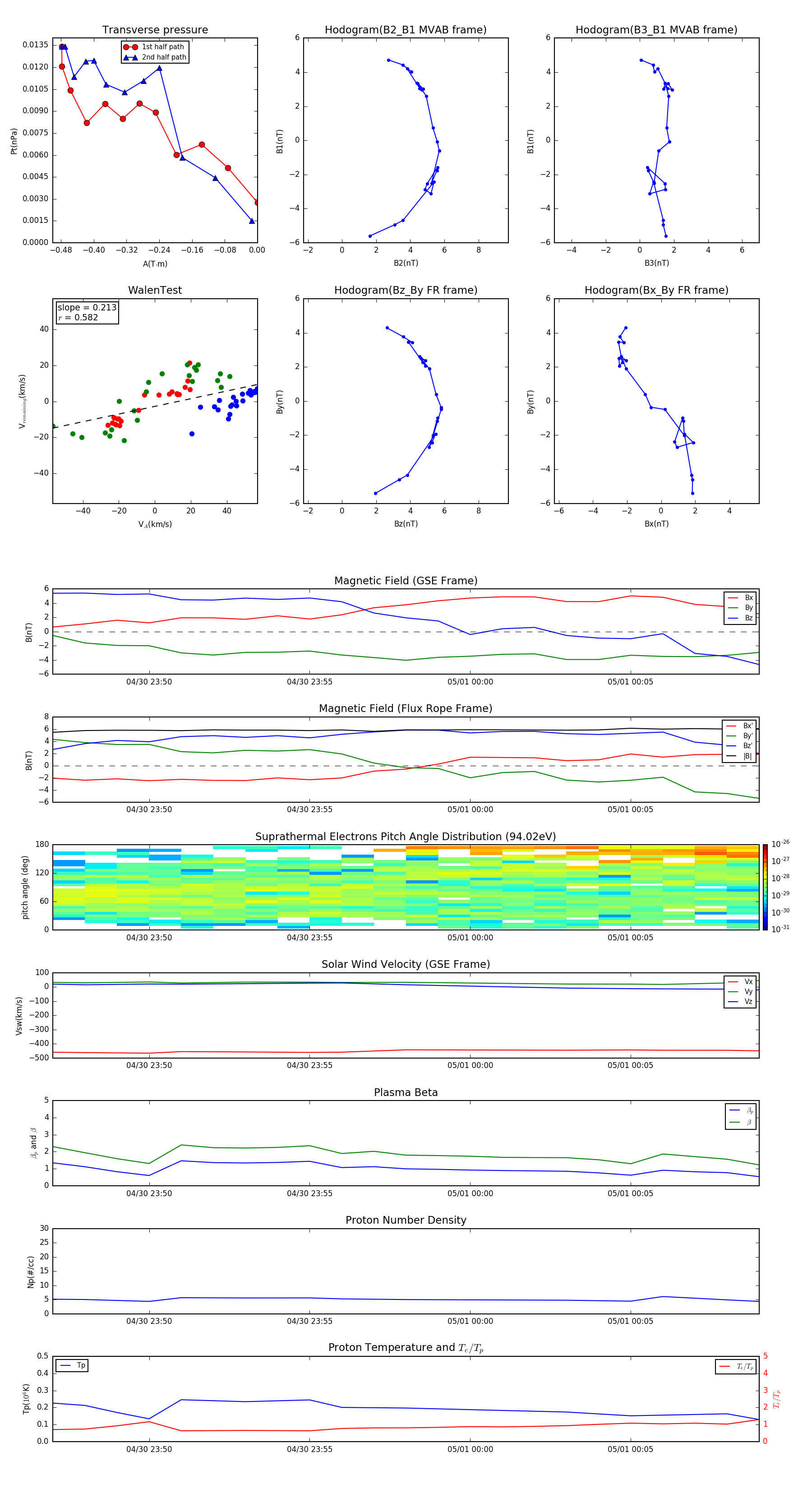
Task: Click the 'Bz' legend entry in GSE magnetic field plot
Action: tap(741, 618)
